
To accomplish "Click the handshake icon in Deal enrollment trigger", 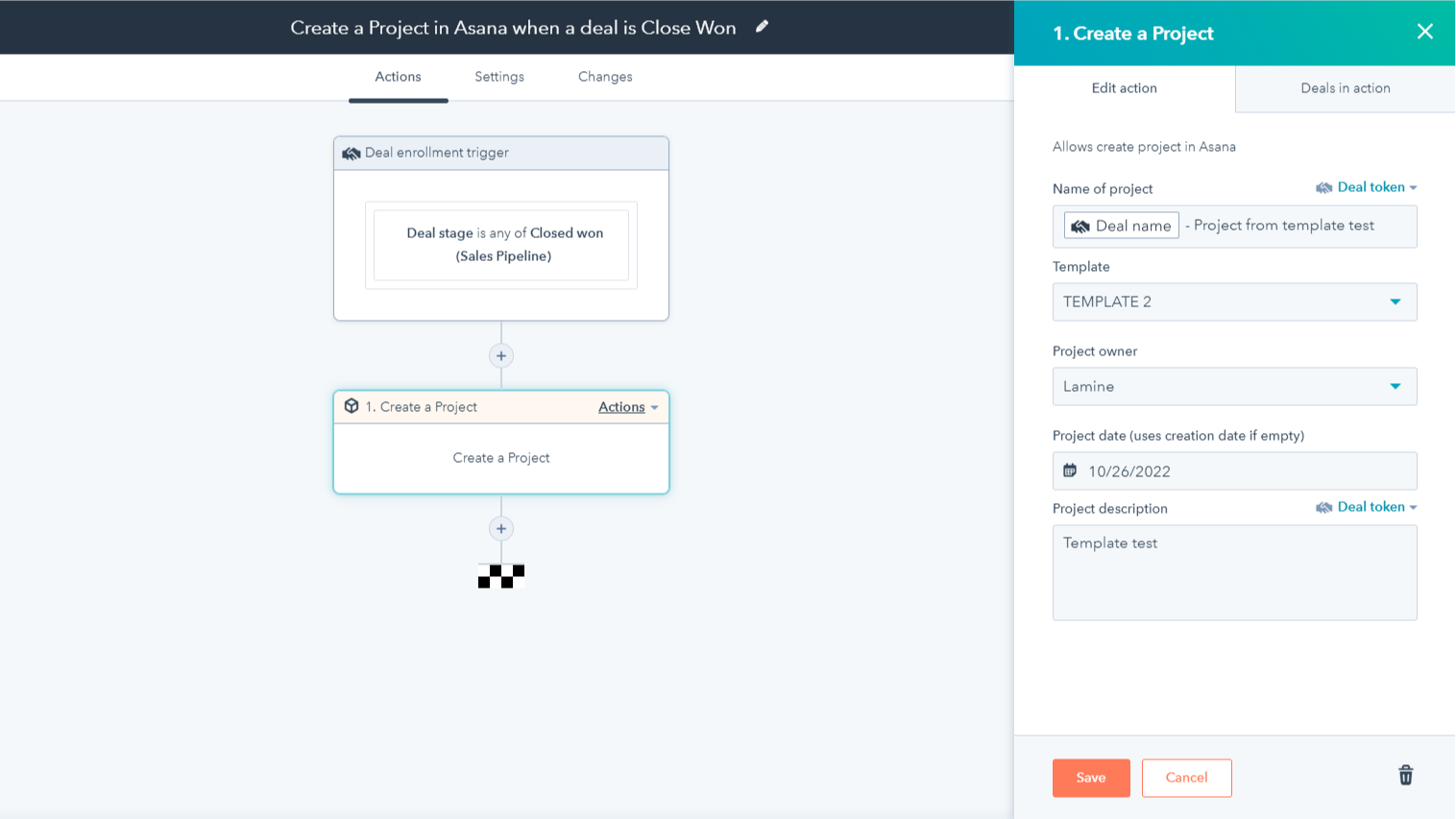I will click(x=352, y=153).
